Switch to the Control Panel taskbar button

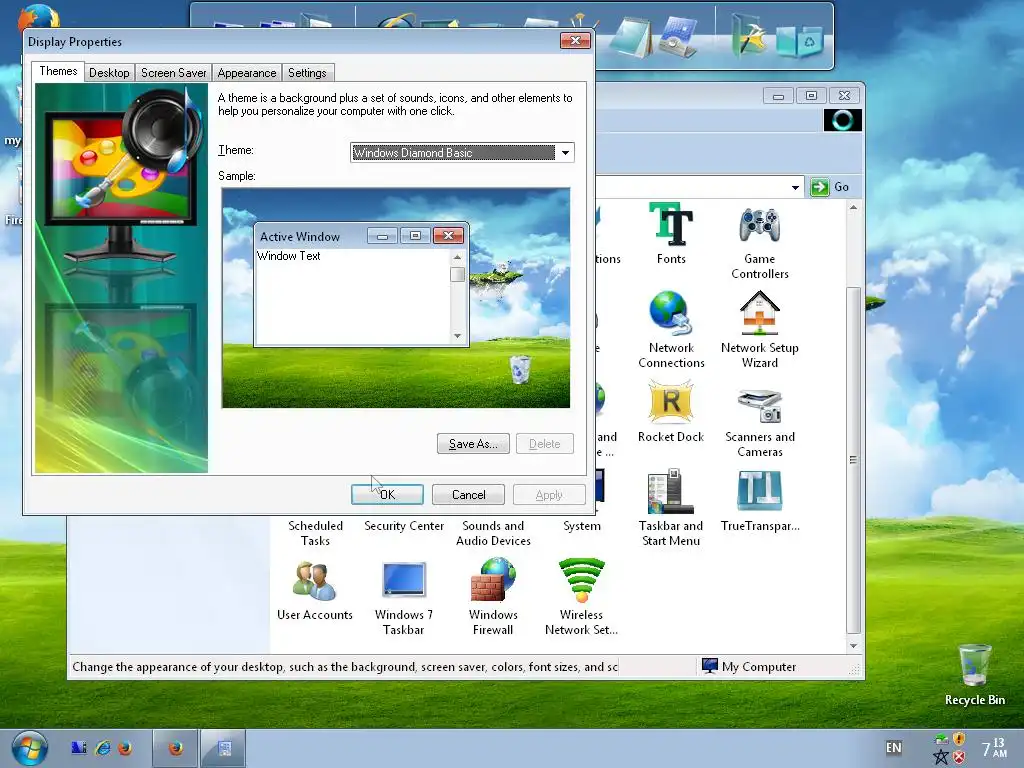224,748
